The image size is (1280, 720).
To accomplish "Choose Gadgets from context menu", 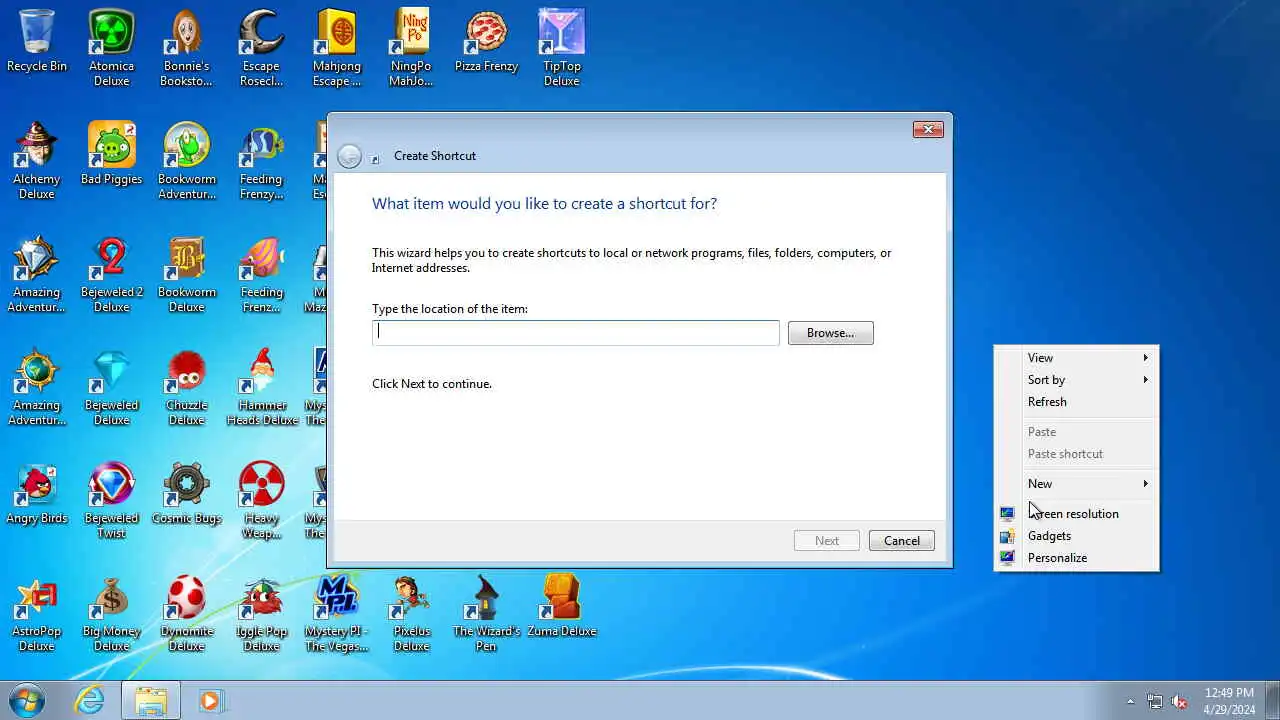I will pyautogui.click(x=1076, y=536).
